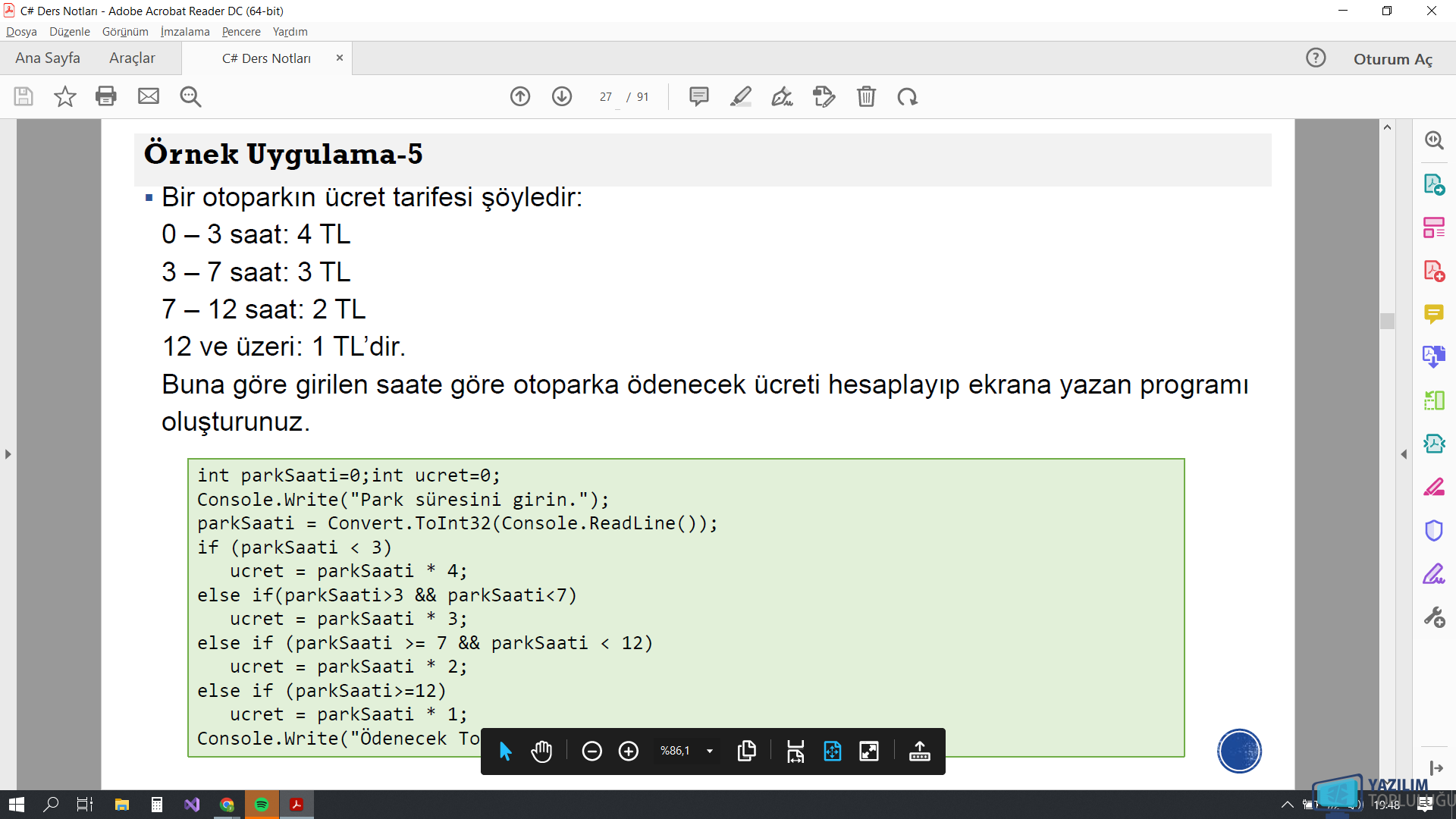This screenshot has height=819, width=1456.
Task: Click the stamp tool in toolbar
Action: (824, 96)
